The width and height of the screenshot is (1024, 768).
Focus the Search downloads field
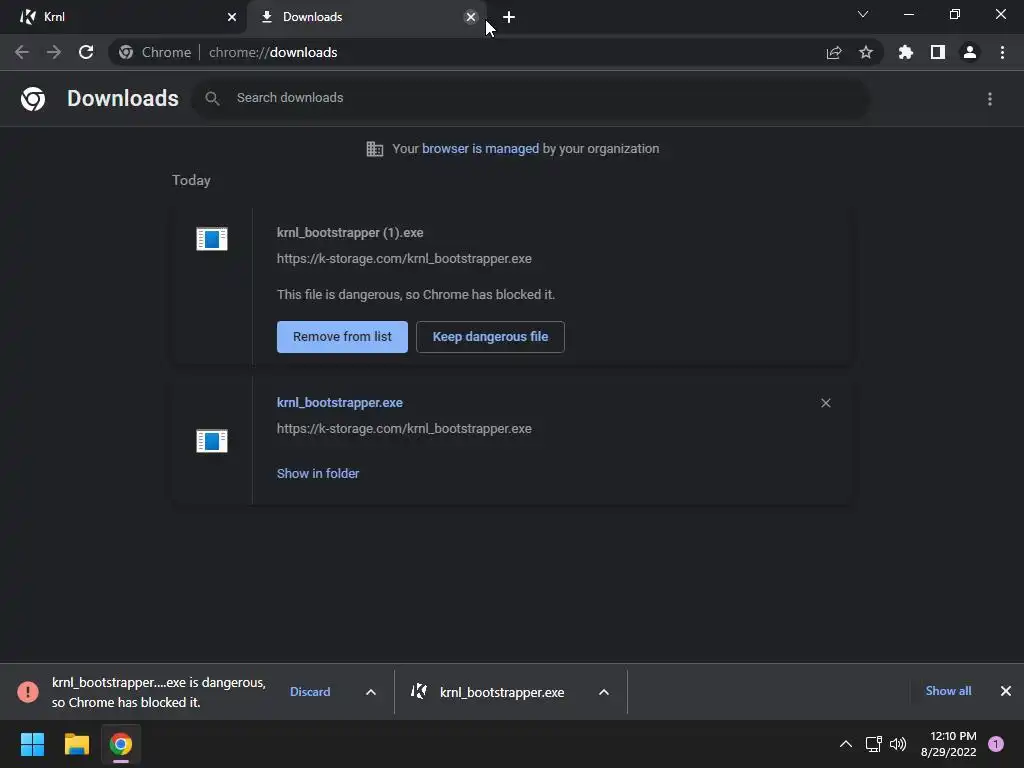tap(530, 98)
